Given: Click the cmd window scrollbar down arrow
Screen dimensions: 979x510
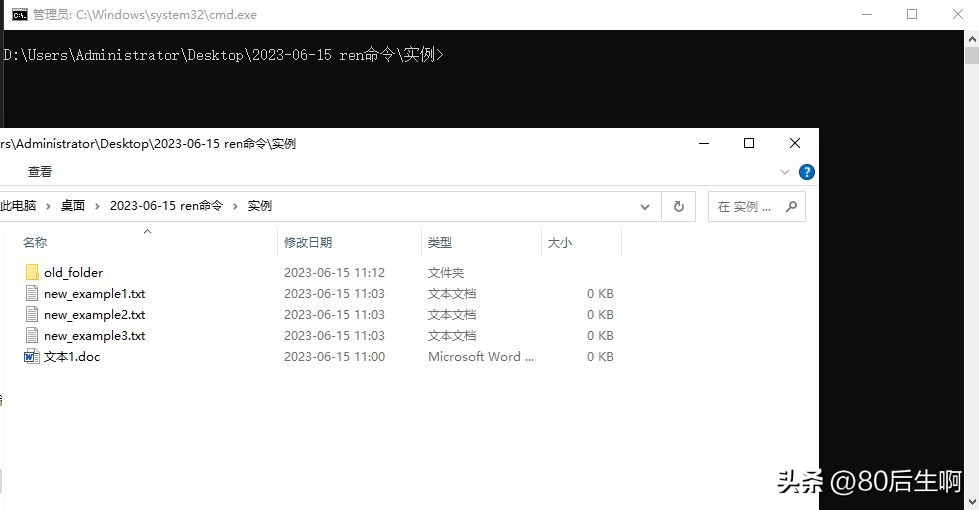Looking at the screenshot, I should pos(972,501).
